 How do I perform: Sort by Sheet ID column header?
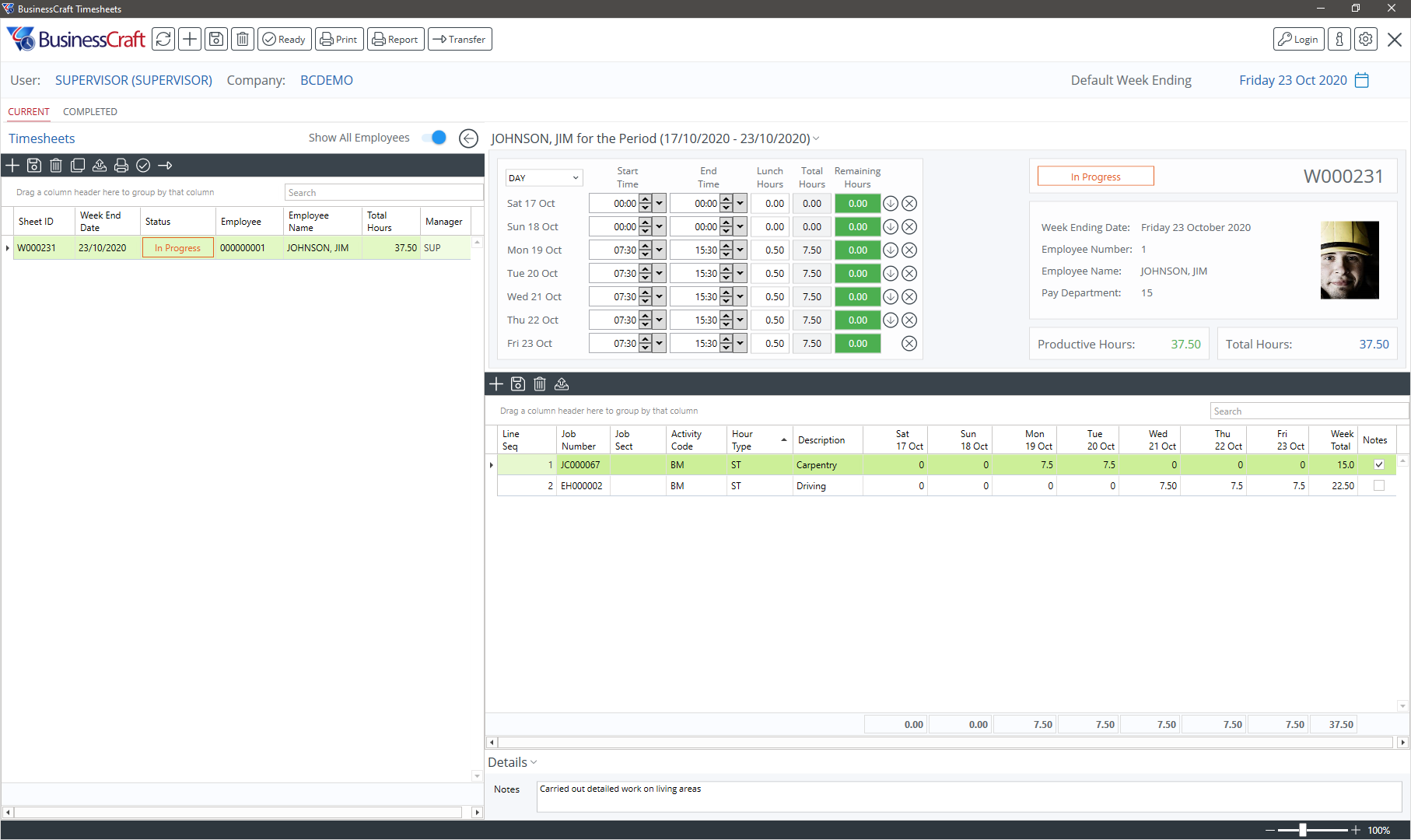click(x=44, y=222)
